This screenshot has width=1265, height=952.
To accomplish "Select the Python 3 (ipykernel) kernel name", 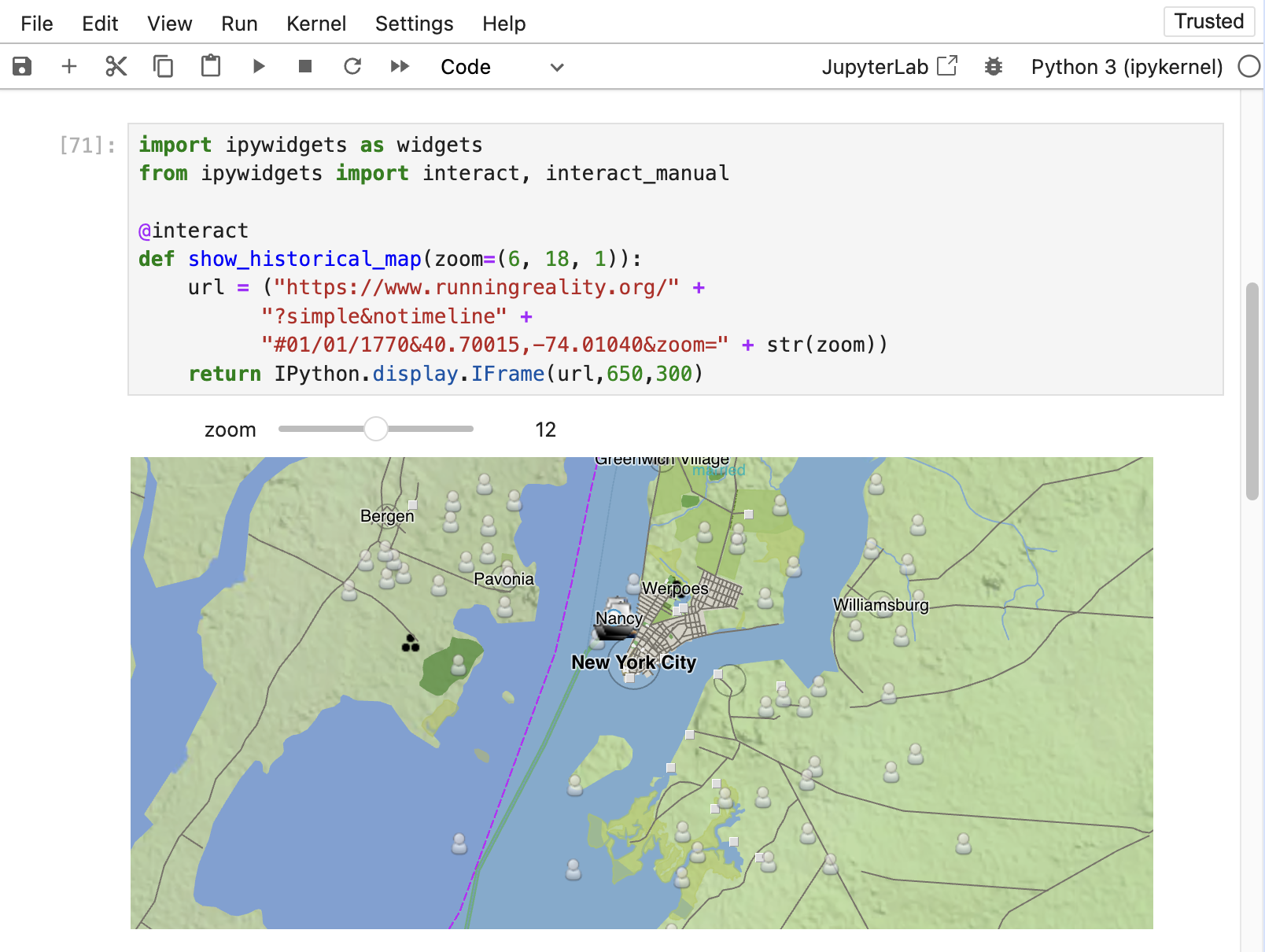I will (x=1128, y=66).
